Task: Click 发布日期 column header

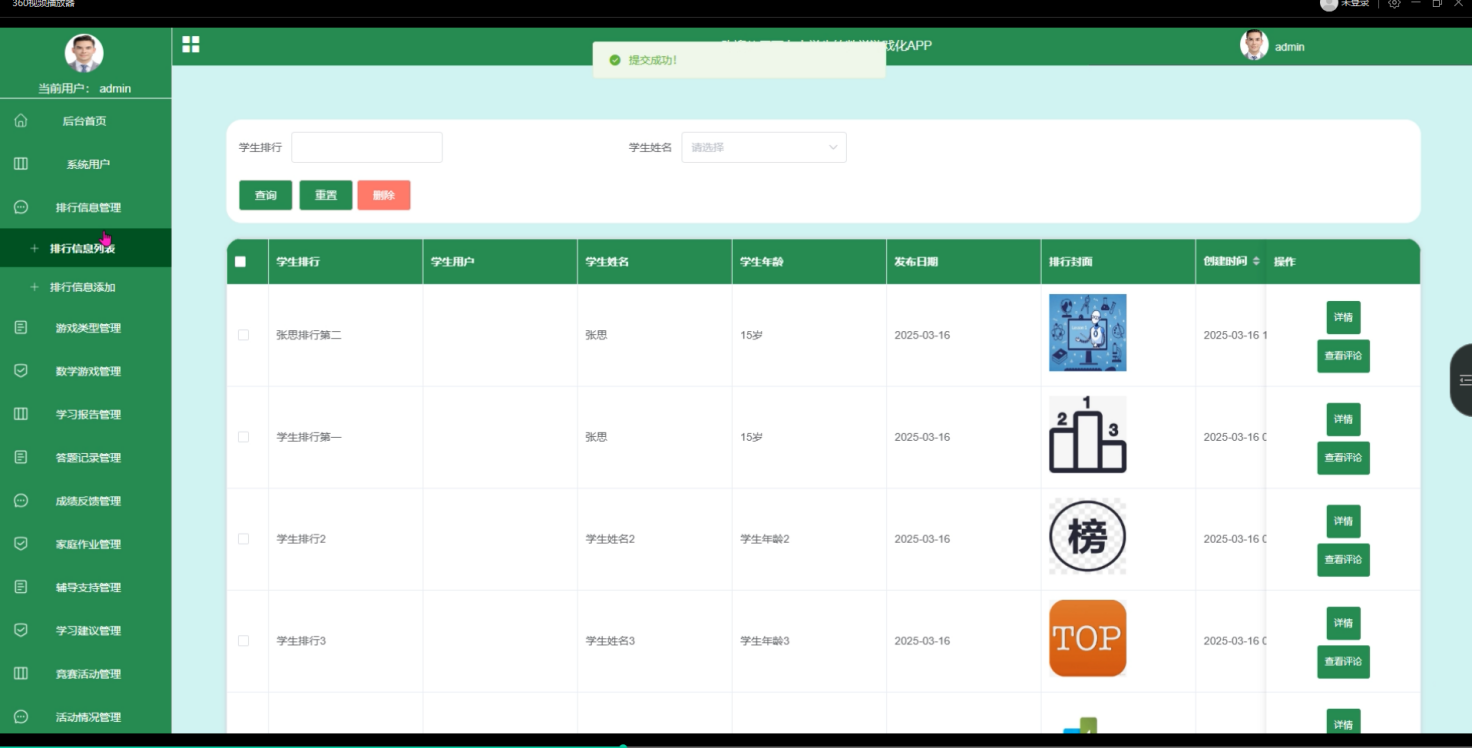Action: [916, 262]
